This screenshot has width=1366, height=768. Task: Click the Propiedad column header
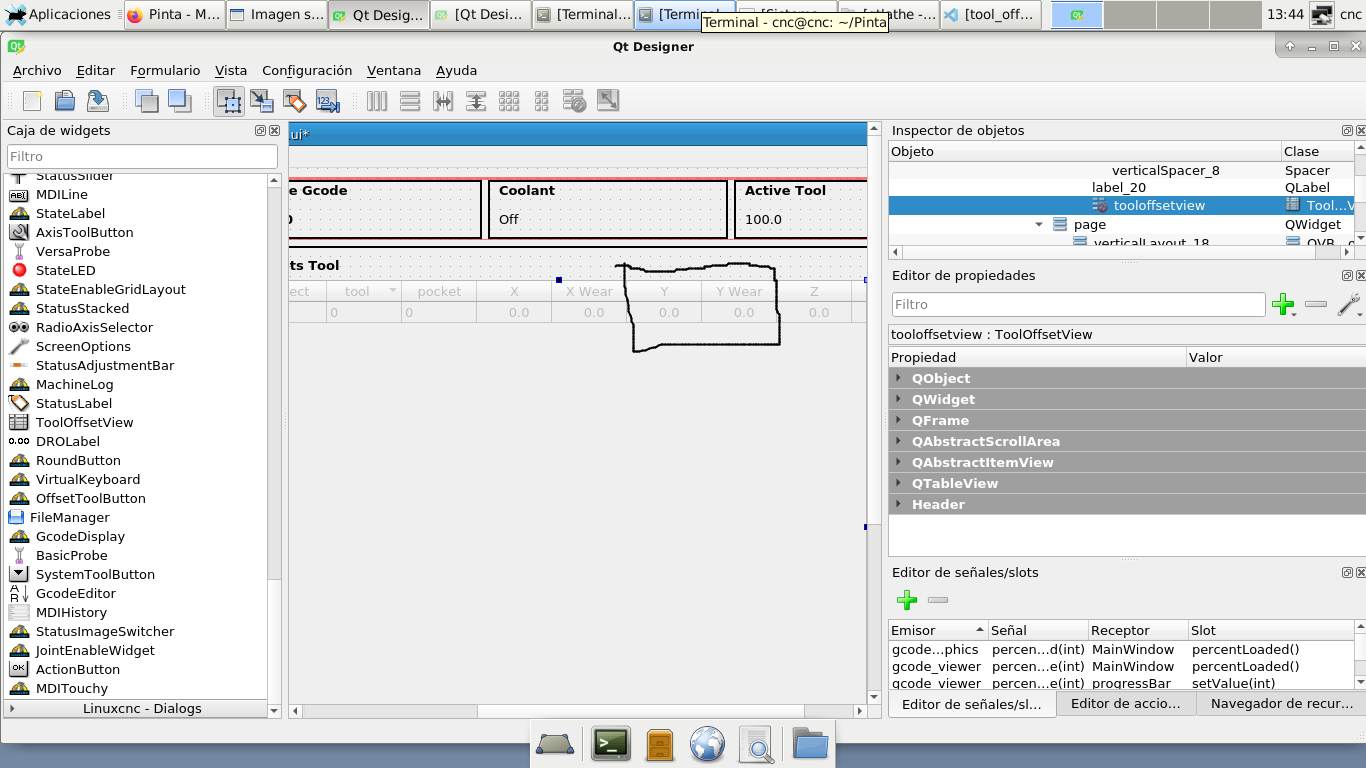pos(1037,357)
